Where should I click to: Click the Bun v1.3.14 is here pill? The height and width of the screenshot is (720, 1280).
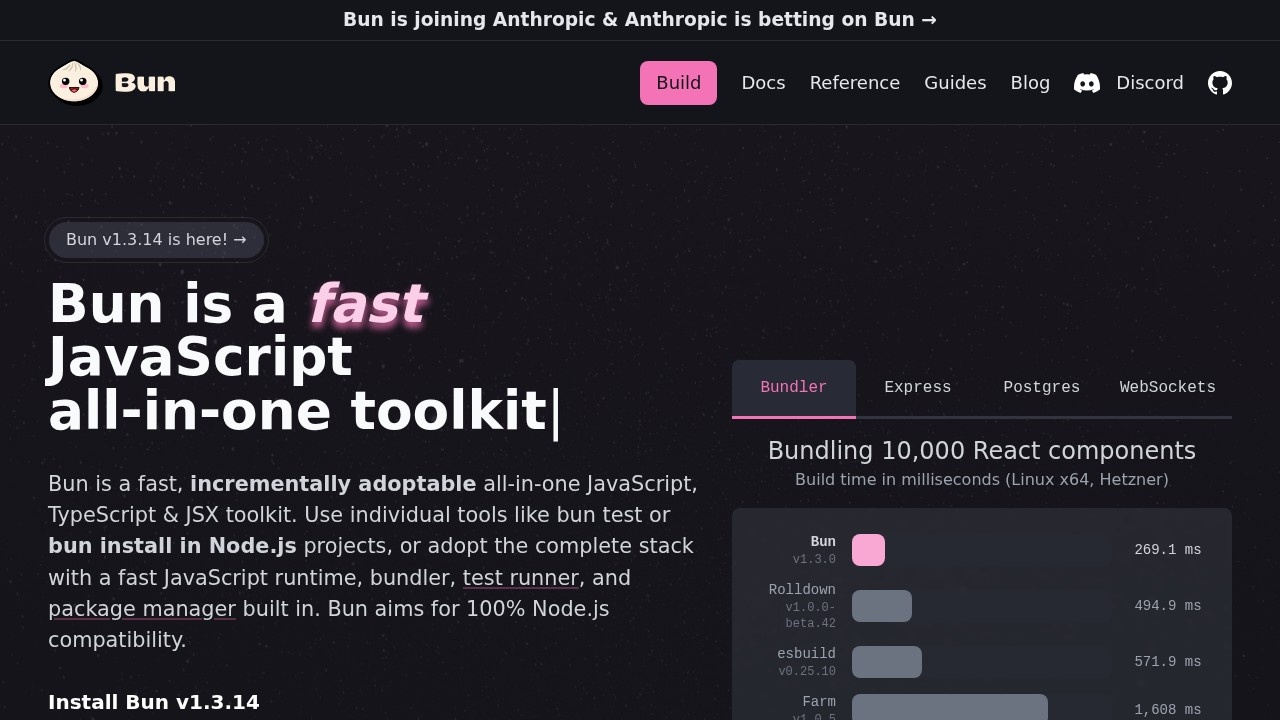(x=156, y=240)
